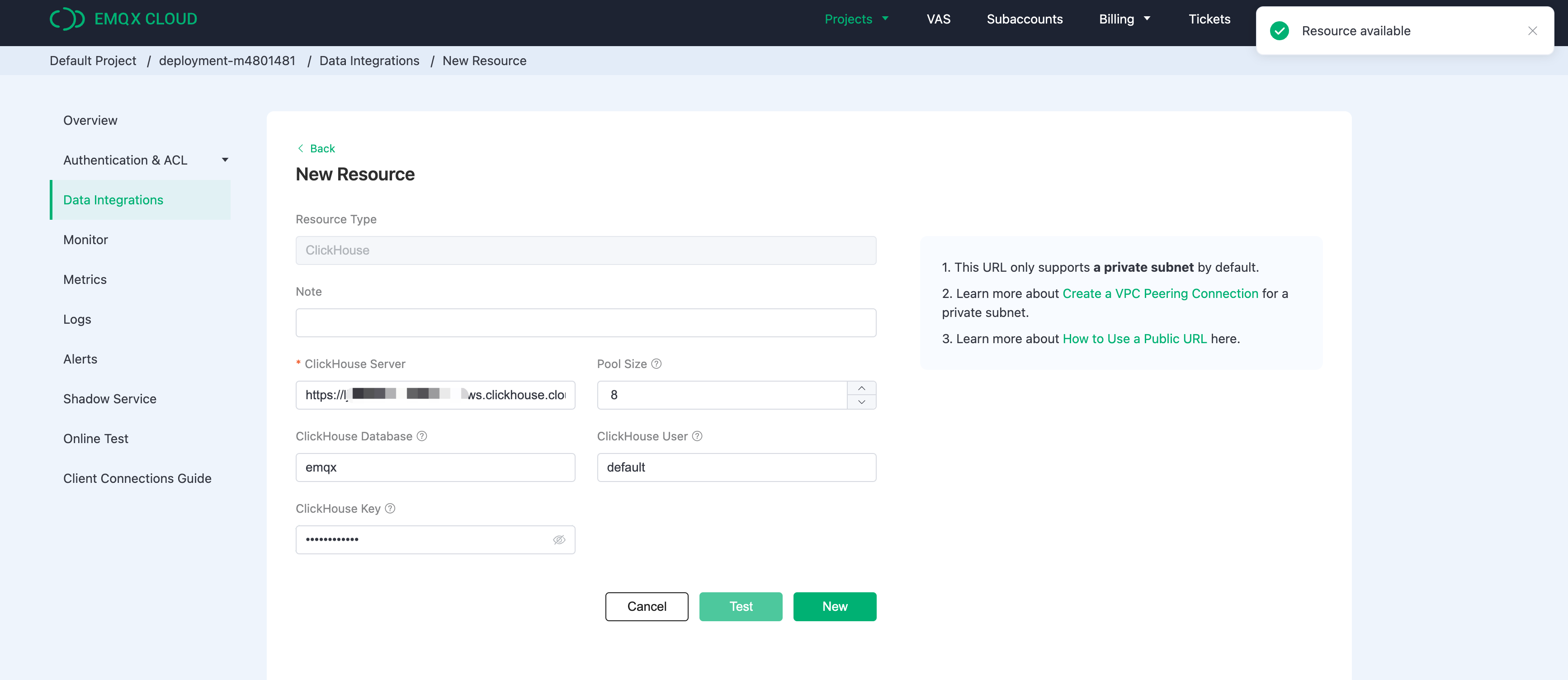The height and width of the screenshot is (680, 1568).
Task: Click the question mark icon next to ClickHouse Database
Action: tap(422, 436)
